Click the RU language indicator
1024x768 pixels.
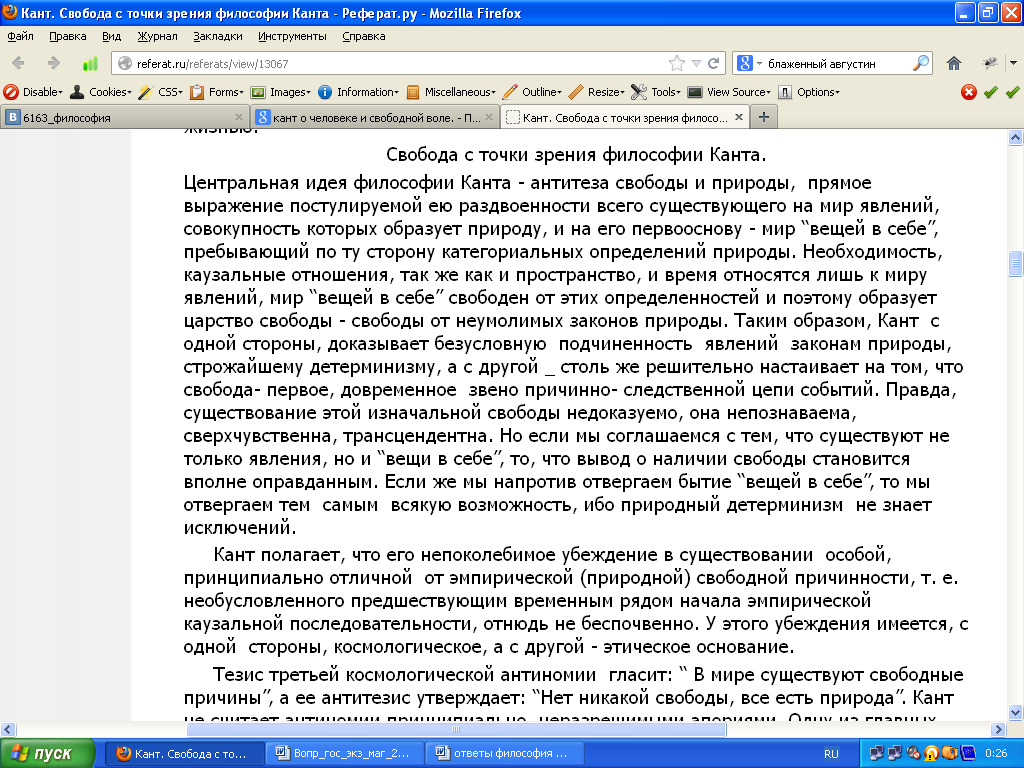click(831, 754)
